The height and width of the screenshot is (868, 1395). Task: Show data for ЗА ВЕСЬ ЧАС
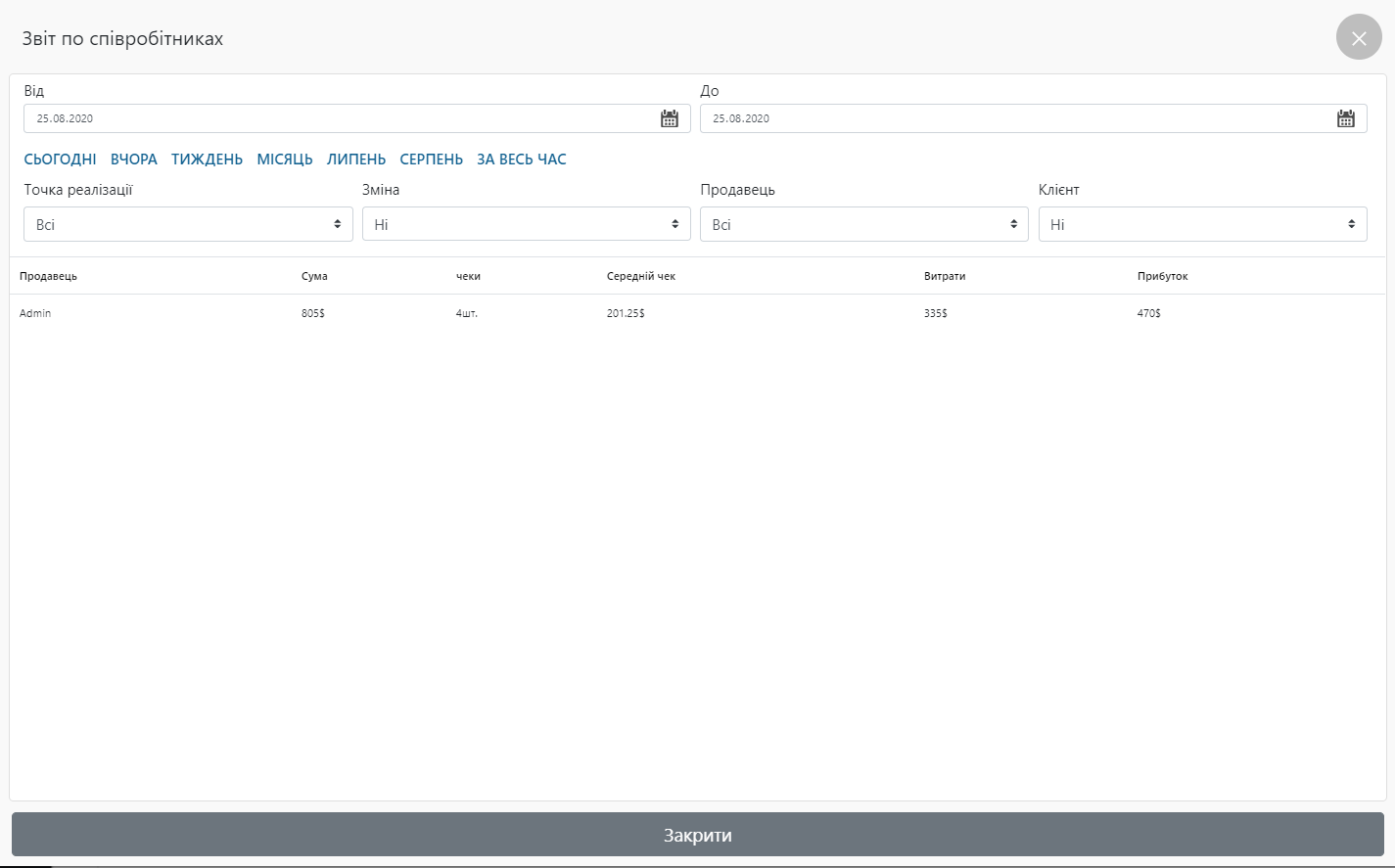pos(522,160)
